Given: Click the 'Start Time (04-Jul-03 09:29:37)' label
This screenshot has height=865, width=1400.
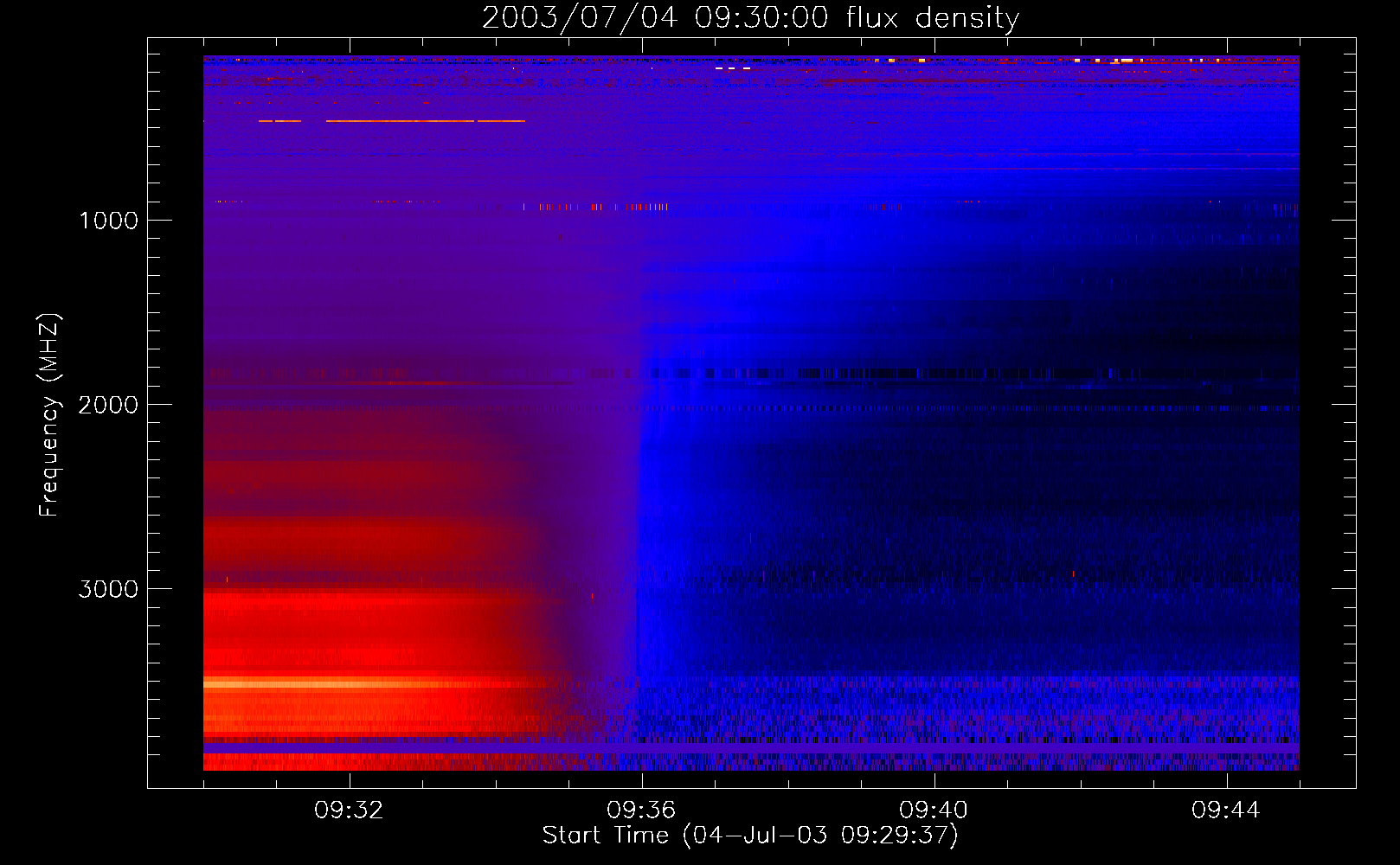Looking at the screenshot, I should tap(750, 836).
